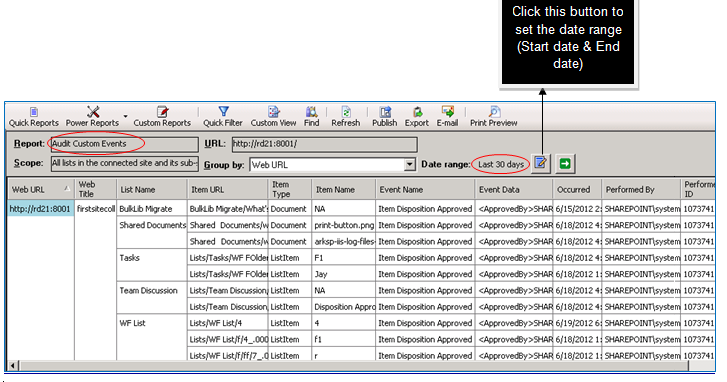This screenshot has height=382, width=727.
Task: Expand the Power Reports dropdown arrow
Action: (125, 116)
